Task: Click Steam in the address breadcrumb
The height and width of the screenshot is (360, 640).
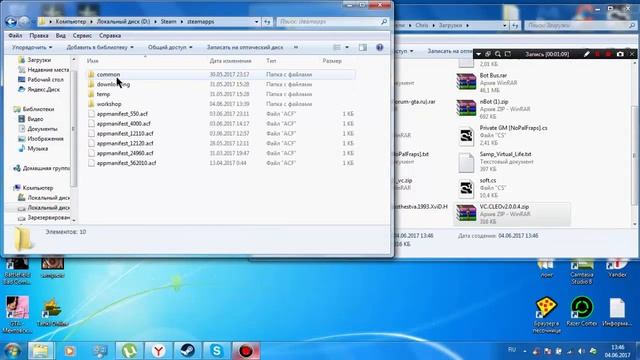Action: pyautogui.click(x=169, y=22)
